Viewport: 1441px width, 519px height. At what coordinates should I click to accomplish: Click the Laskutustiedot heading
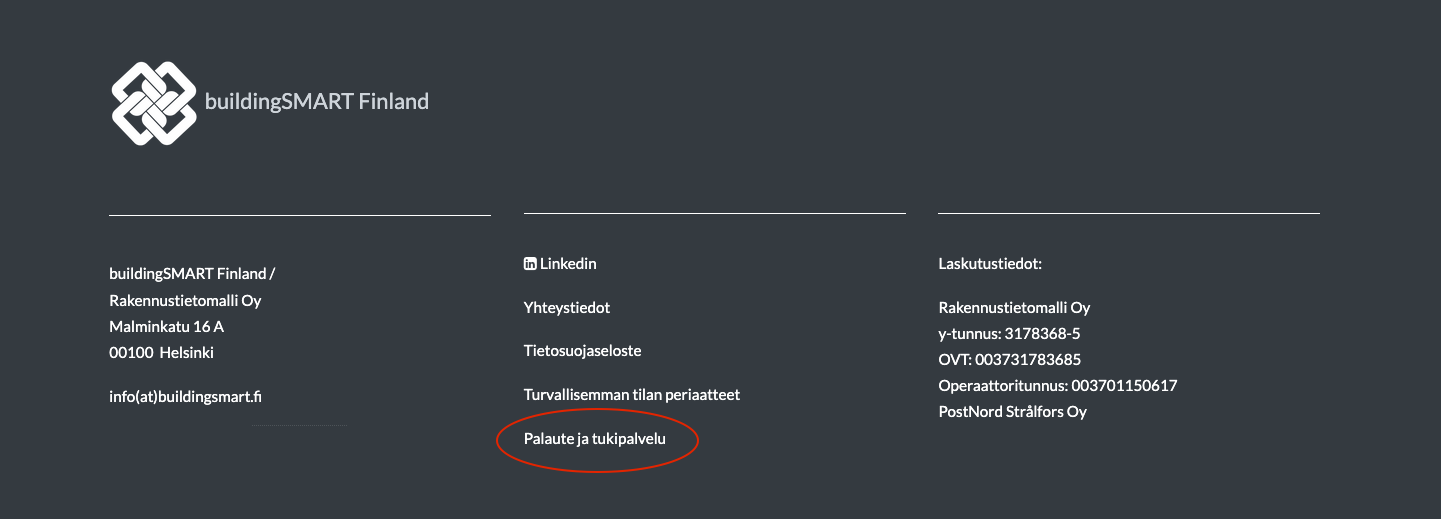(990, 264)
